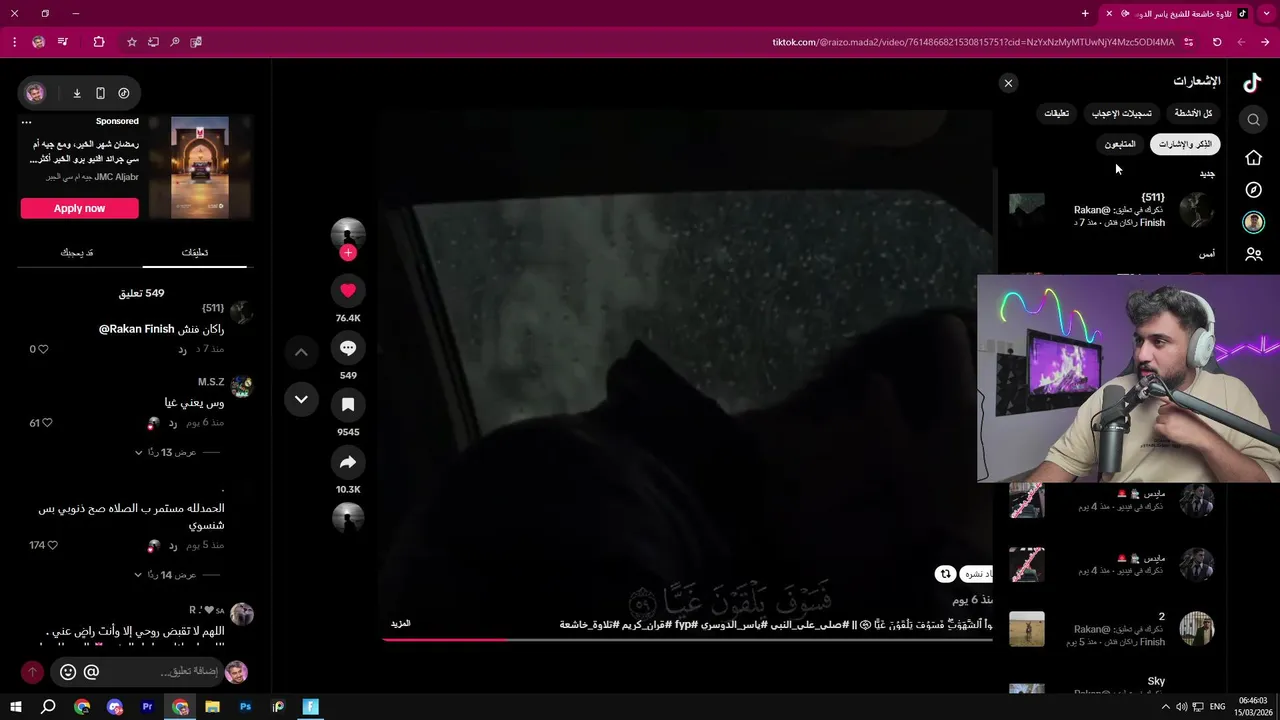Click the add comment input field

(x=190, y=672)
